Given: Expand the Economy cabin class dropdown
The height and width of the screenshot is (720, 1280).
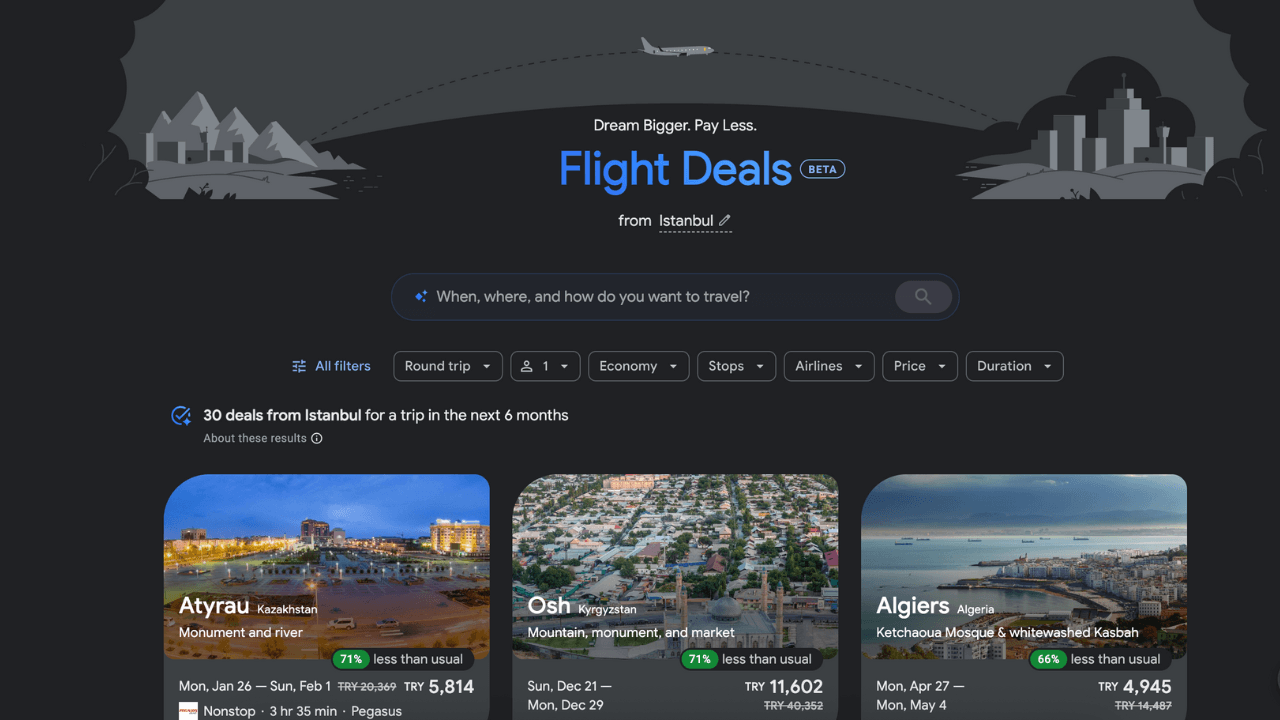Looking at the screenshot, I should pyautogui.click(x=638, y=366).
